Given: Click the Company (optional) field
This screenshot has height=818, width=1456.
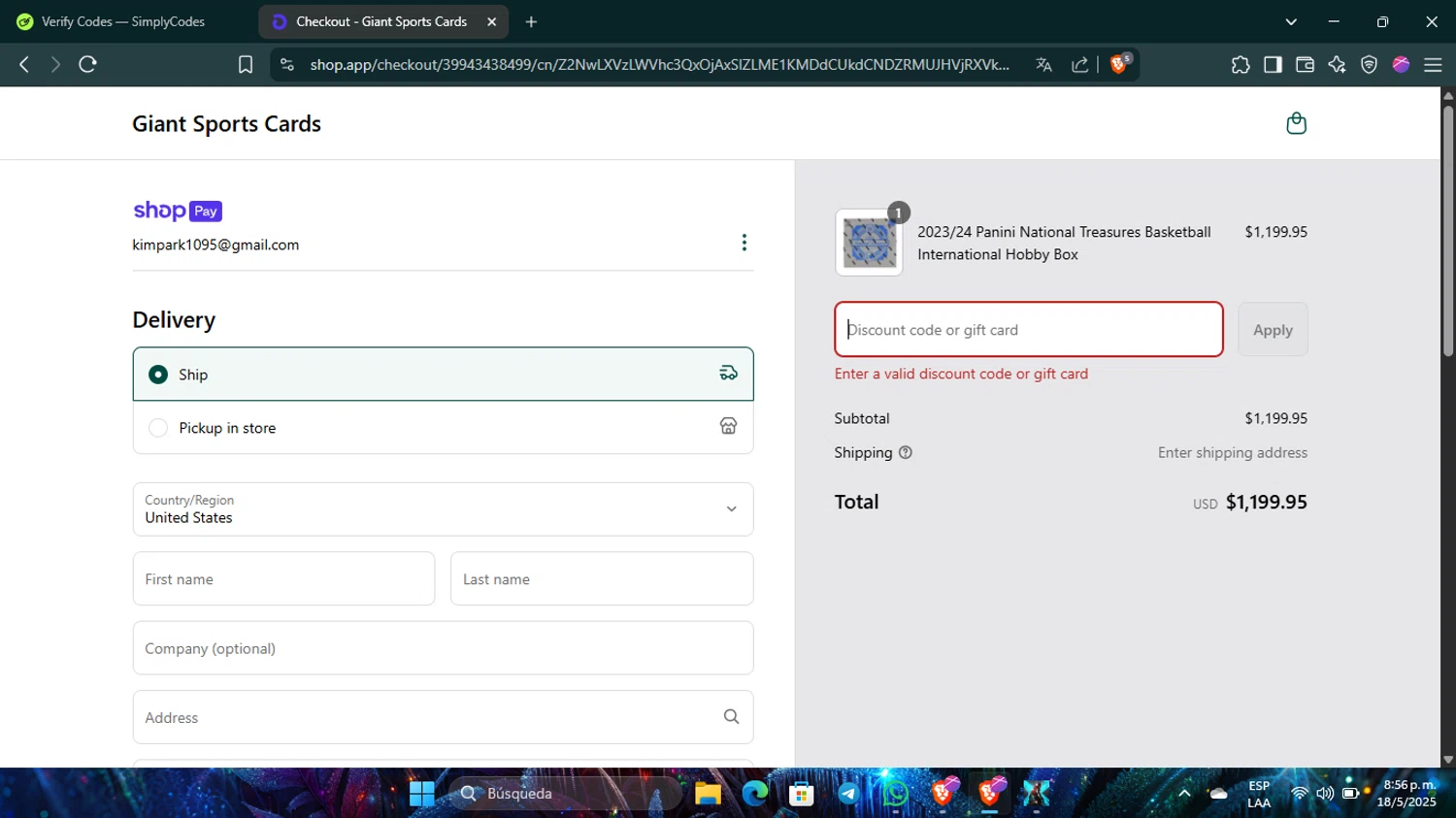Looking at the screenshot, I should pyautogui.click(x=443, y=648).
